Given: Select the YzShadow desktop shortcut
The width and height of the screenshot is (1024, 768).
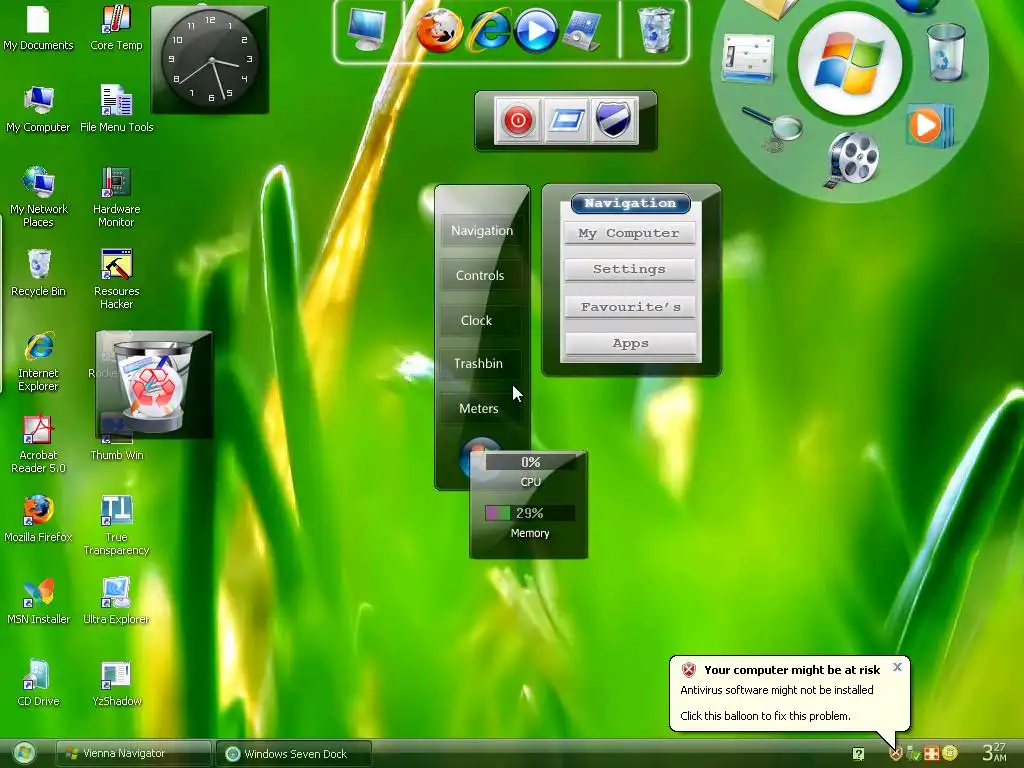Looking at the screenshot, I should coord(116,683).
